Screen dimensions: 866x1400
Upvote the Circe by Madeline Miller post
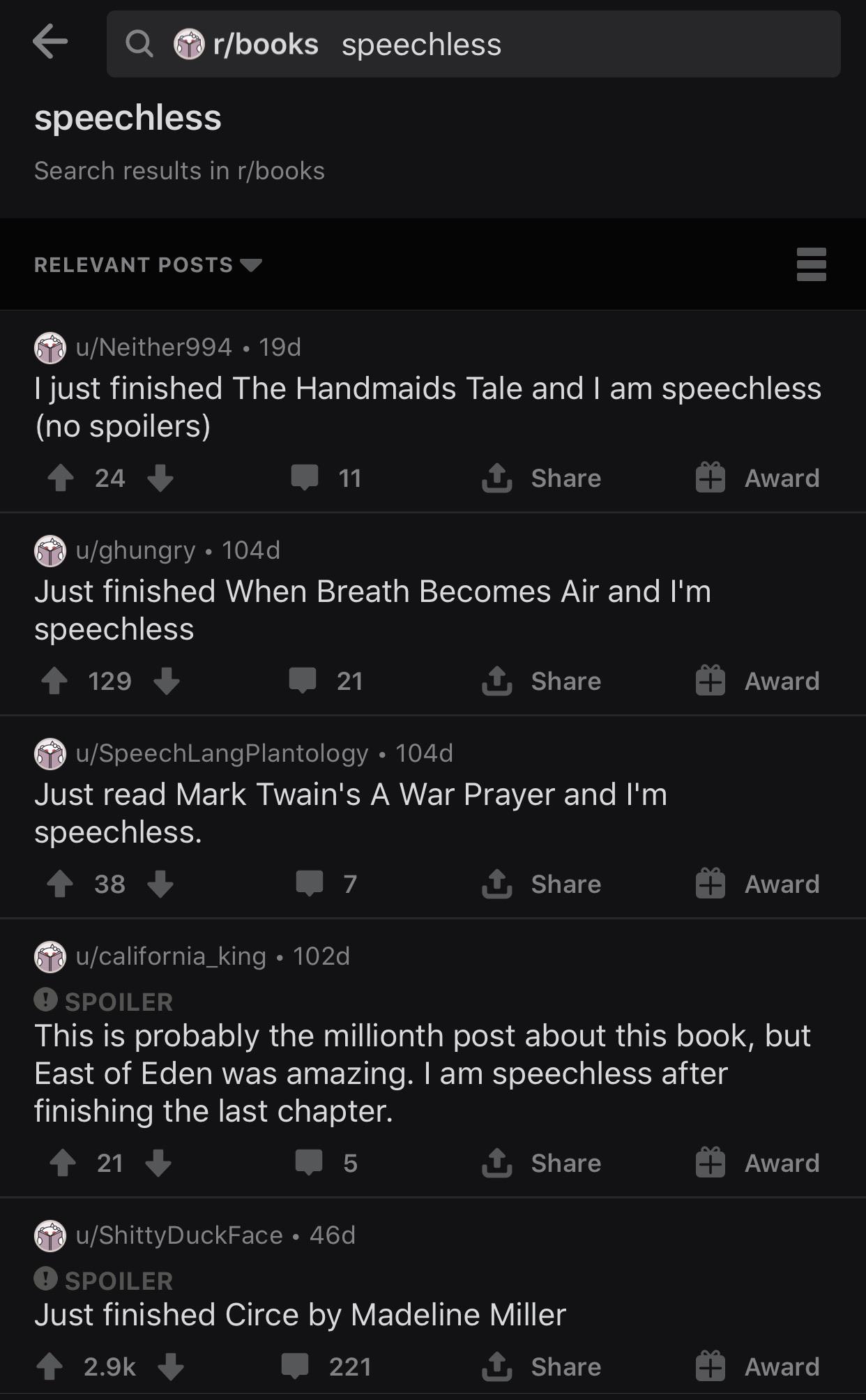[50, 1367]
